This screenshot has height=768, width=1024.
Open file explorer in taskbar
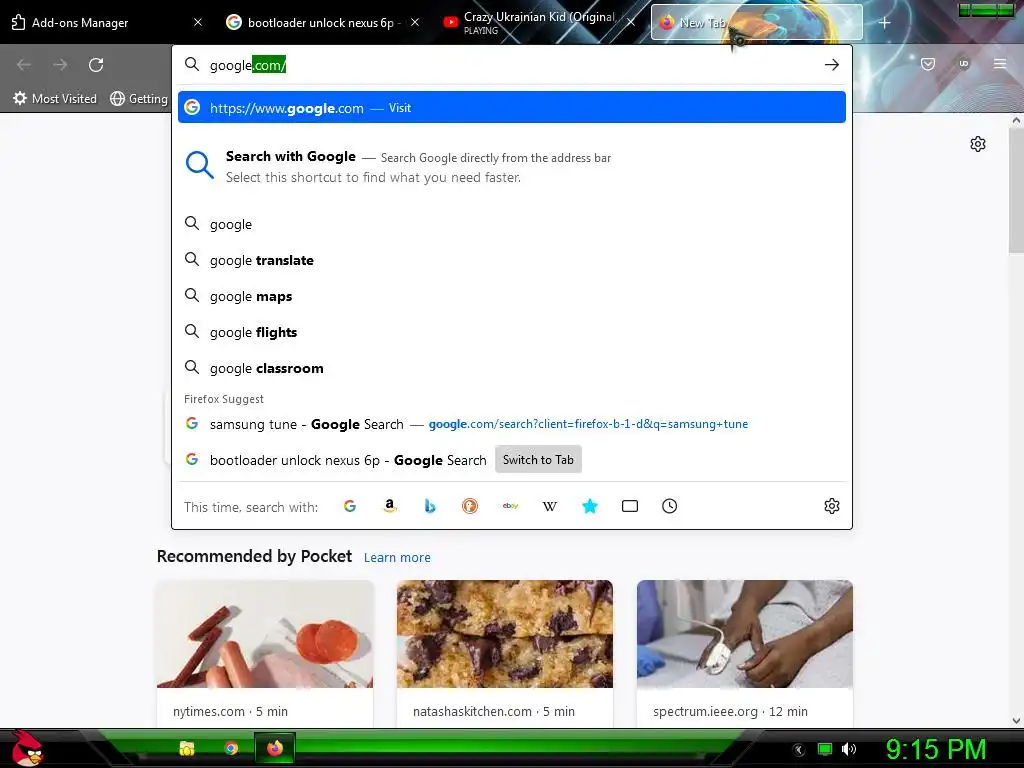[x=187, y=748]
